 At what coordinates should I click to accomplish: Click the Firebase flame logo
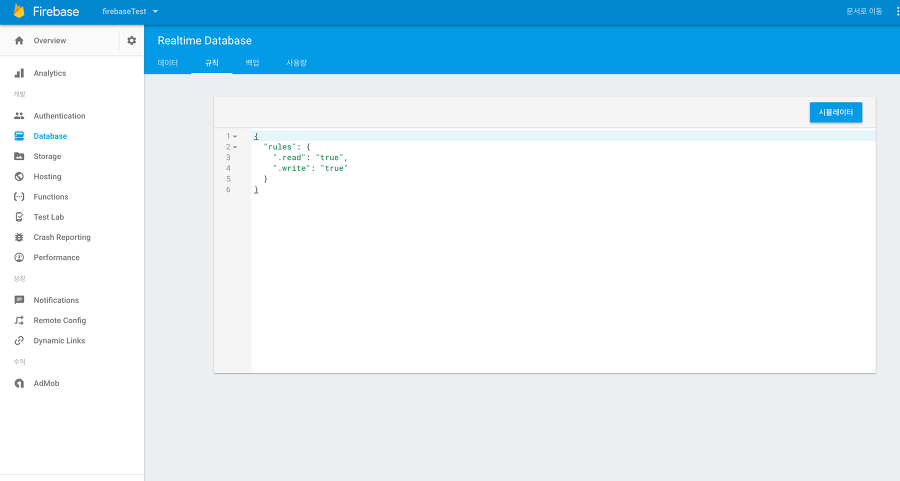(19, 11)
